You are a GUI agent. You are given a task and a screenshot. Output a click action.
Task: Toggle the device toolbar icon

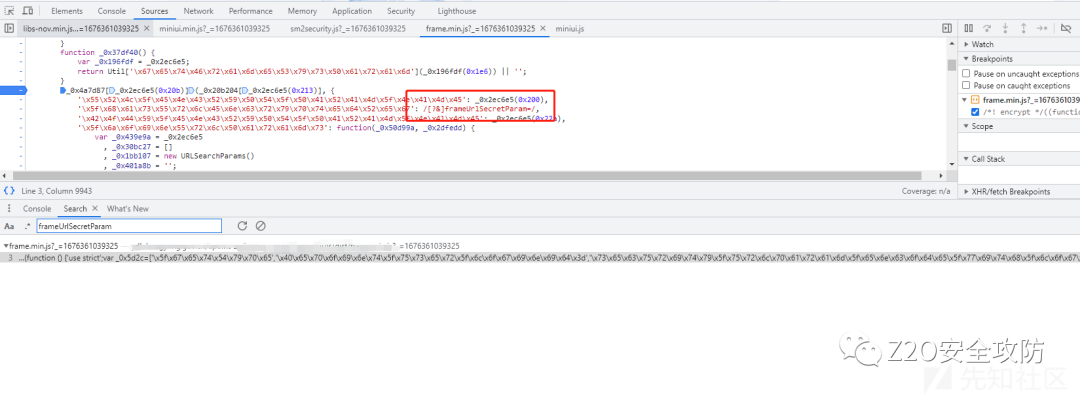click(x=28, y=10)
